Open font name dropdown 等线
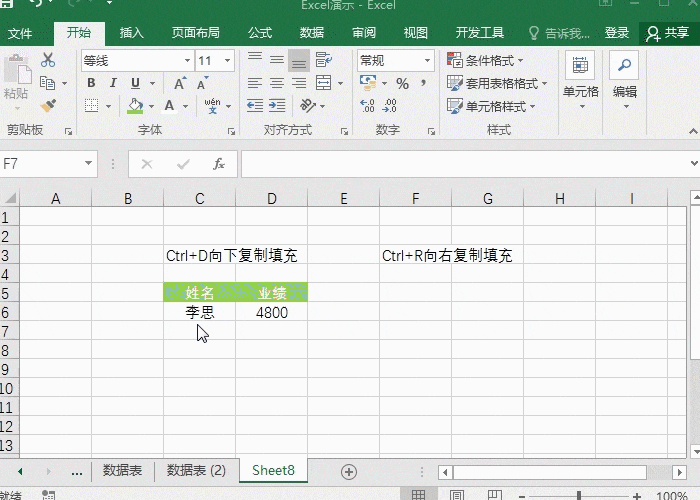This screenshot has width=700, height=500. click(188, 61)
